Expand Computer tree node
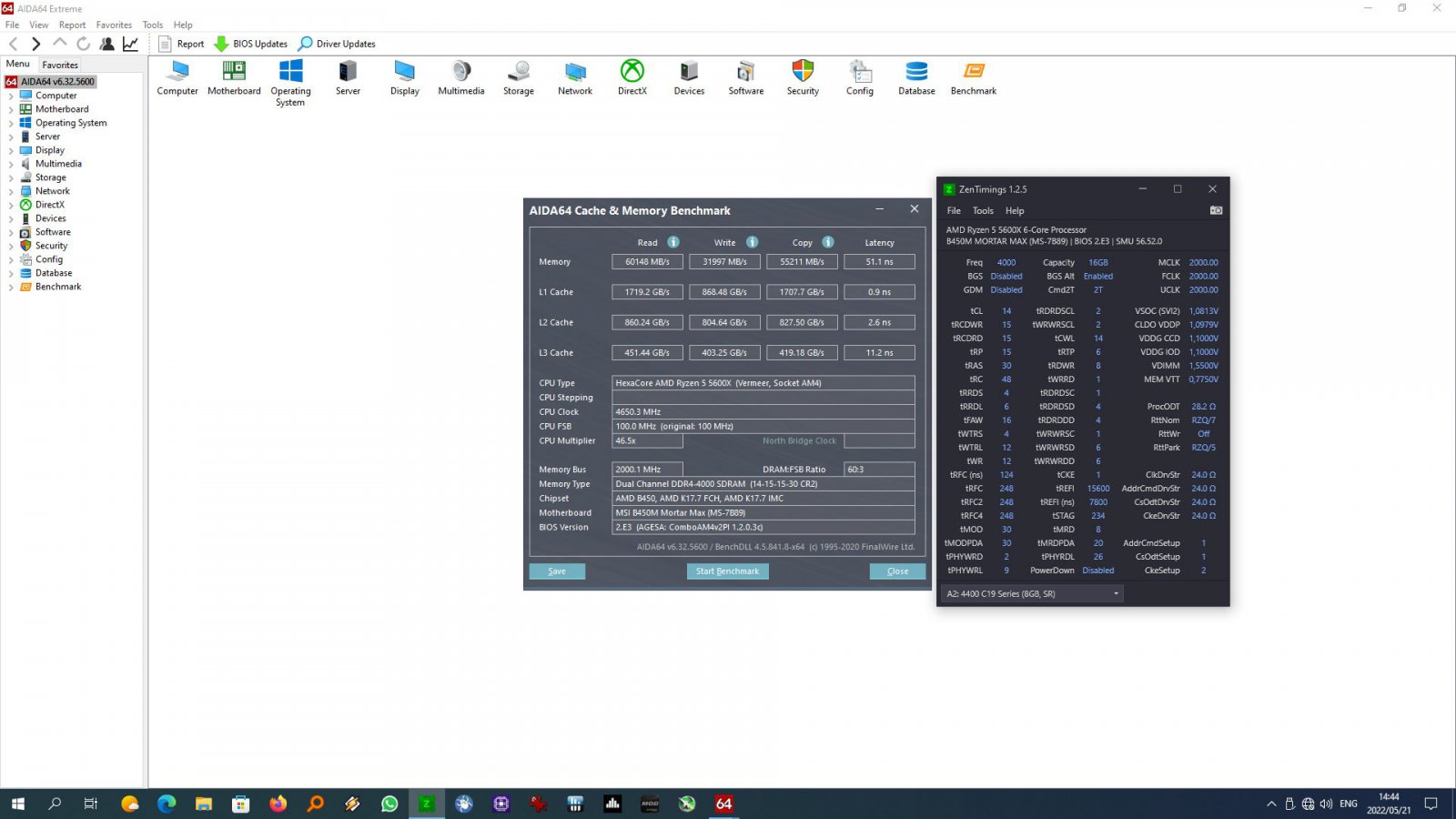Screen dimensions: 1456x819 coord(11,96)
